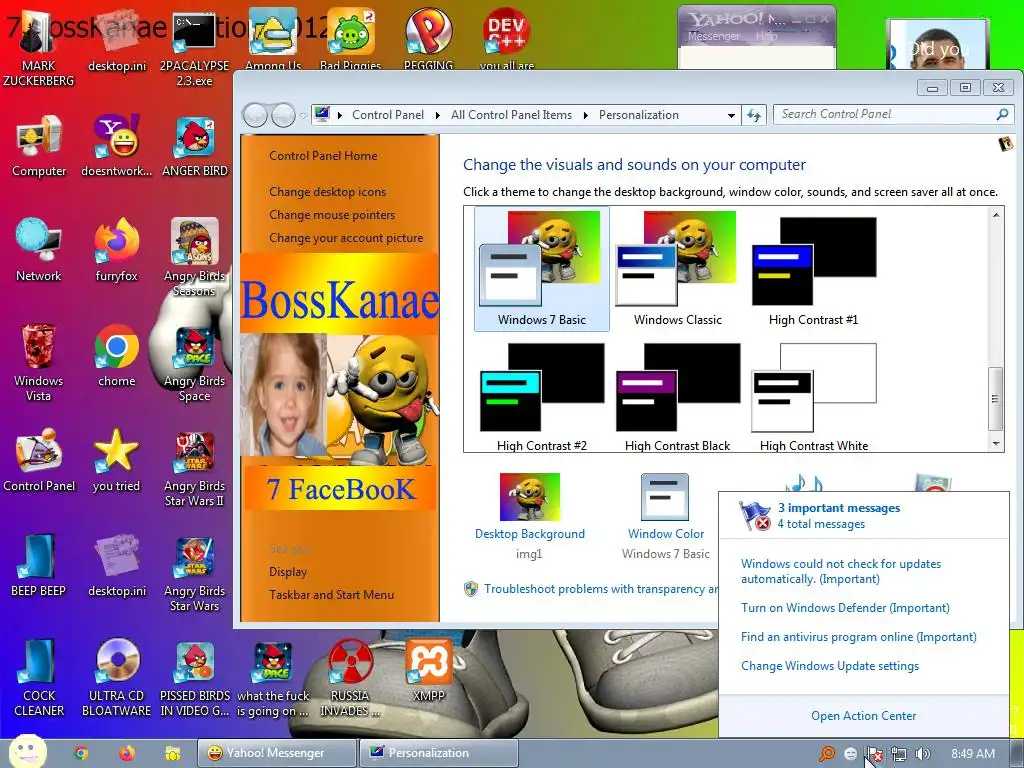Open the address bar history dropdown
Image resolution: width=1024 pixels, height=768 pixels.
click(x=731, y=116)
